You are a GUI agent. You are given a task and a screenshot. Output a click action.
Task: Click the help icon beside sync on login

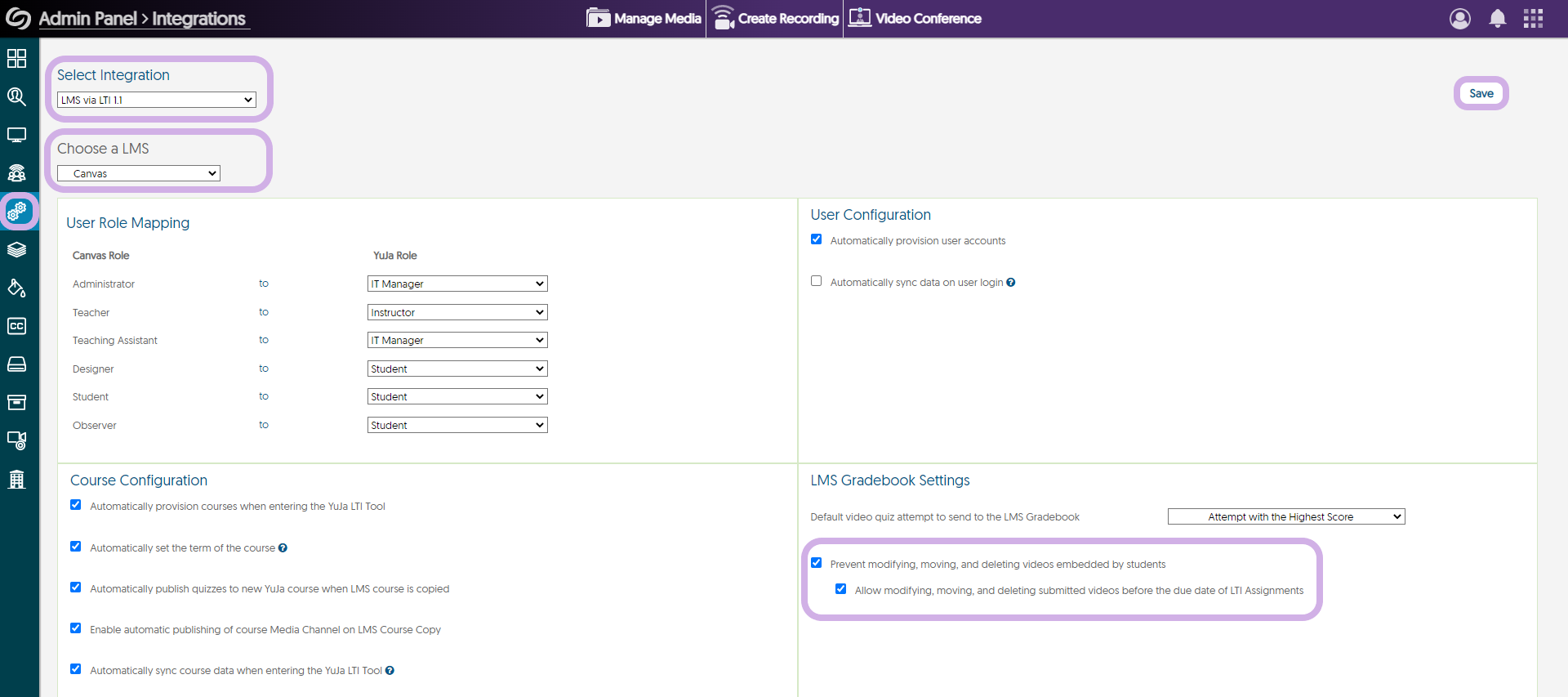coord(1011,283)
